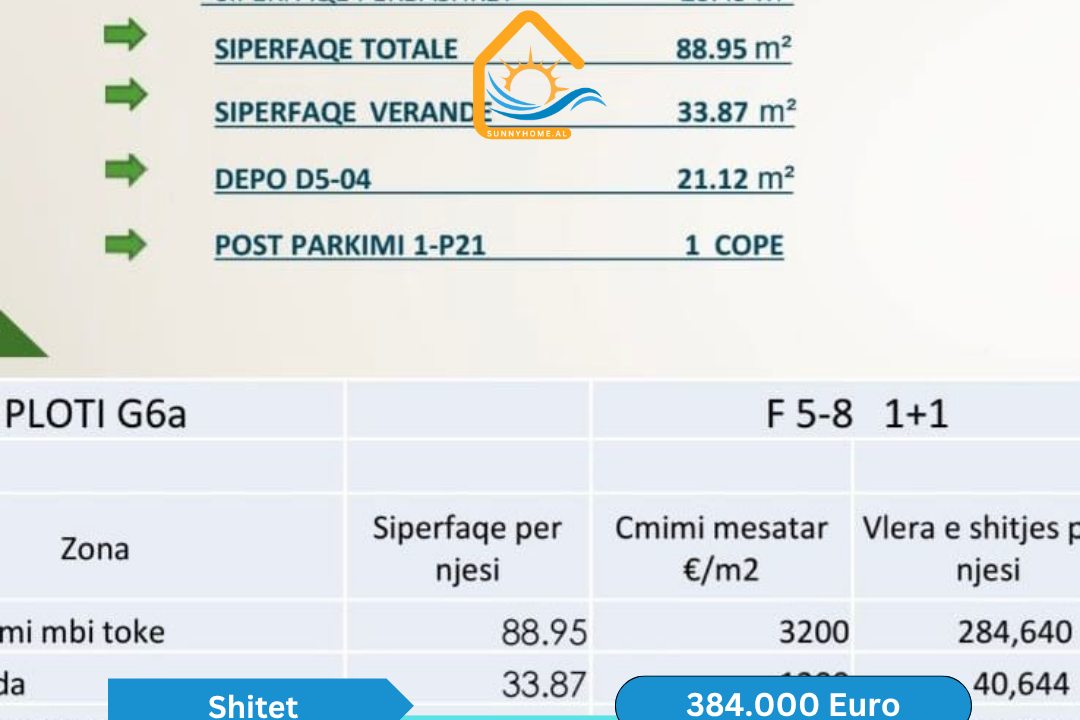
Task: Open the SIPERFAQE TOTALE underlined label
Action: 336,50
